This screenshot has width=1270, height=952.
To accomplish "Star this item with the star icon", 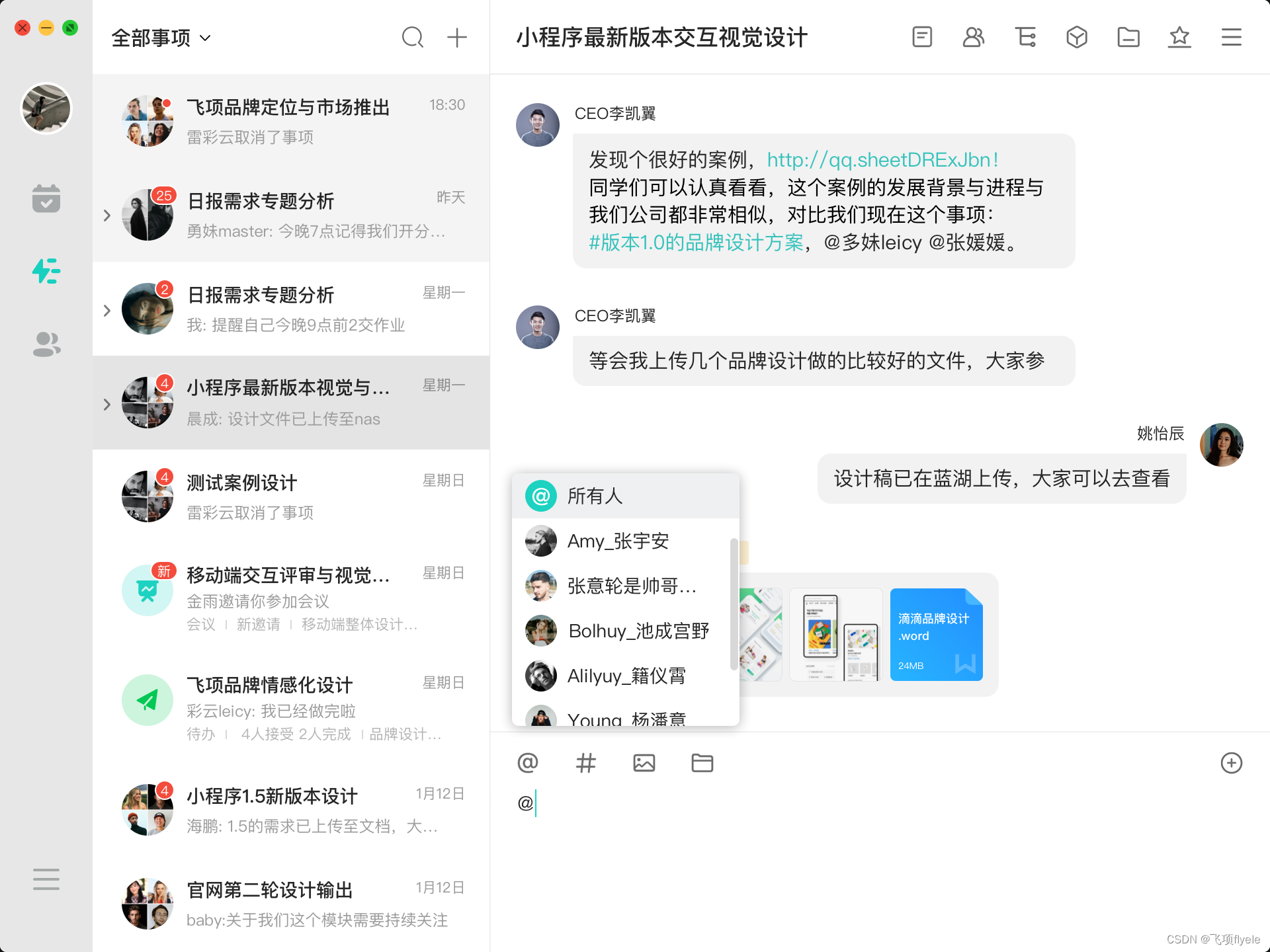I will coord(1179,37).
